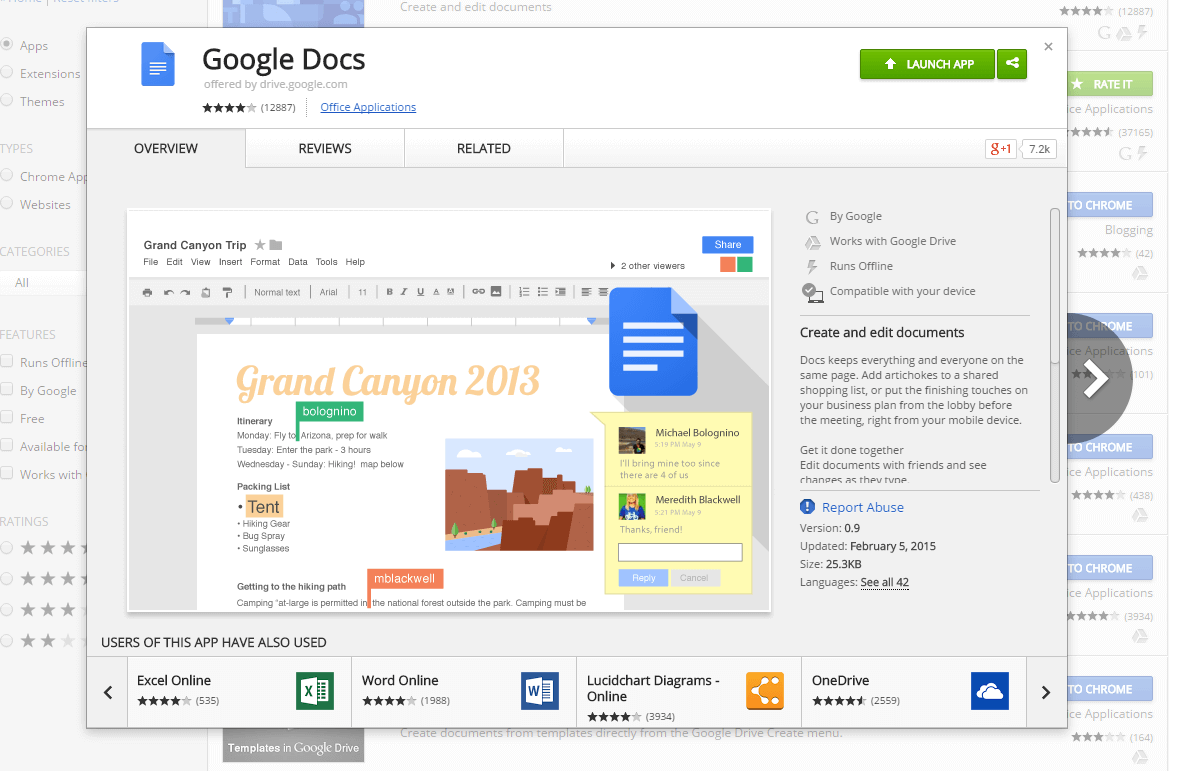
Task: Click the "Works with Google Drive" text
Action: (x=893, y=241)
